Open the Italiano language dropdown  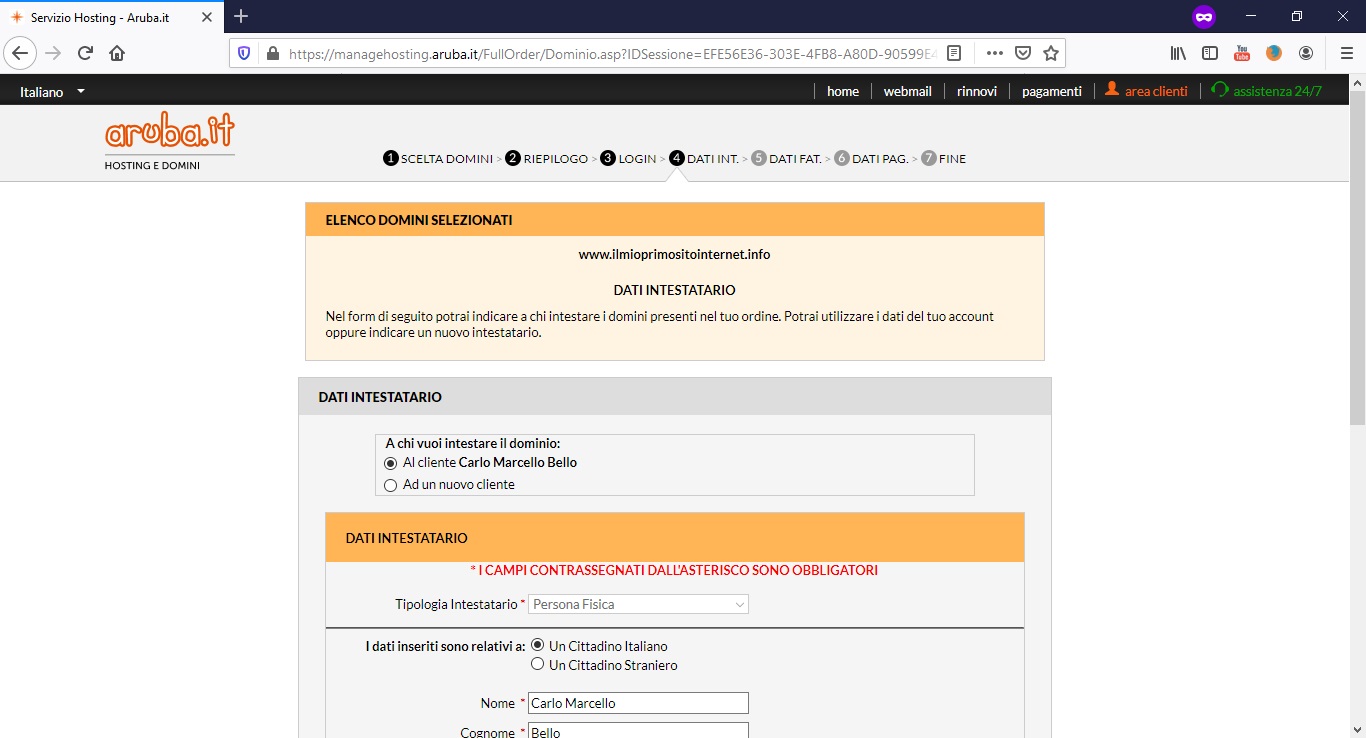52,91
